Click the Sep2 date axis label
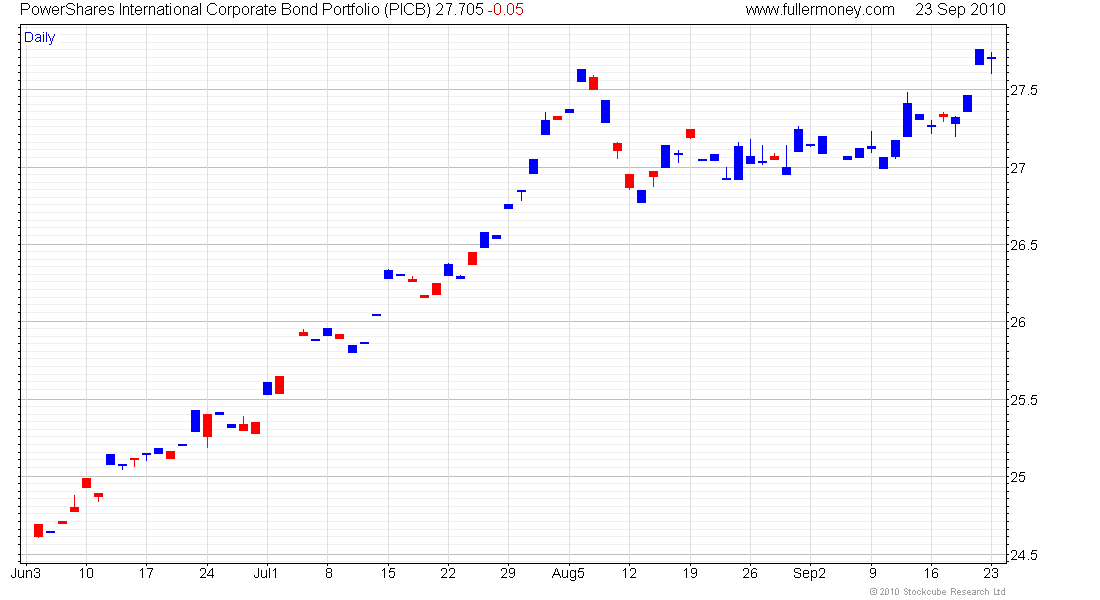 810,573
